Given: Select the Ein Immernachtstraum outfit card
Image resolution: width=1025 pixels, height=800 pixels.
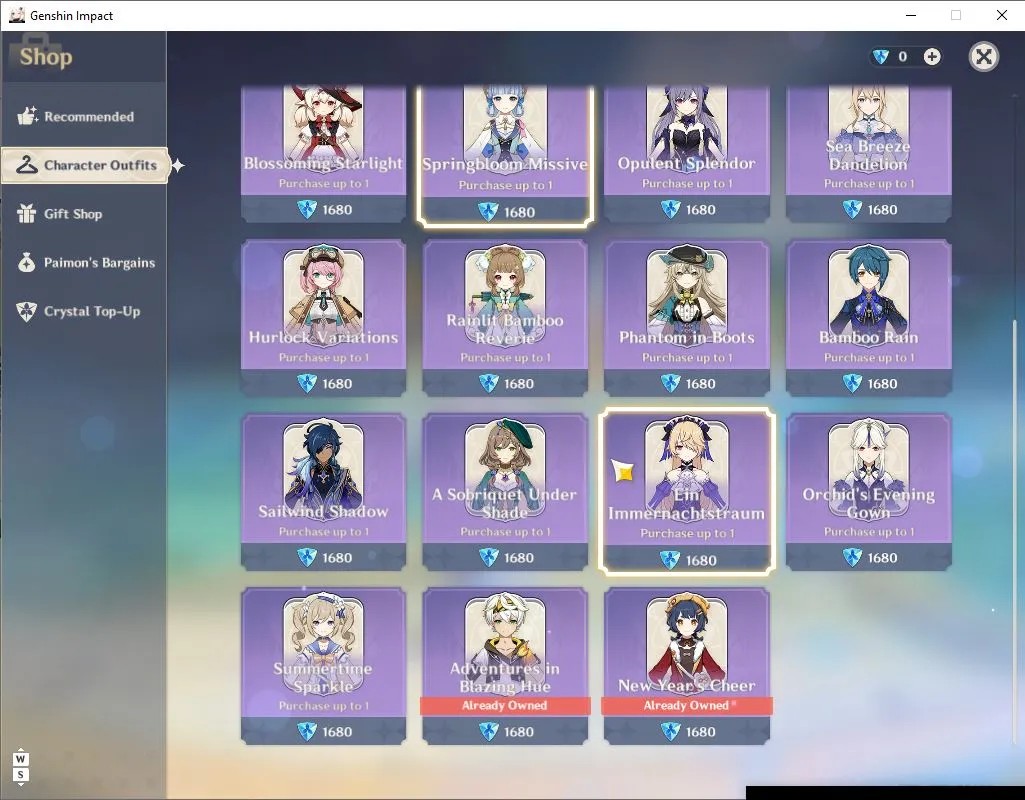Looking at the screenshot, I should click(687, 492).
